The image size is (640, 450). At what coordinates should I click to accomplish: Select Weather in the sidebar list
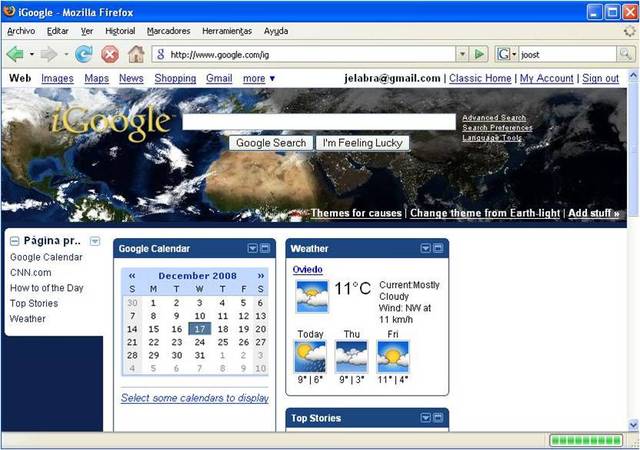click(x=27, y=319)
